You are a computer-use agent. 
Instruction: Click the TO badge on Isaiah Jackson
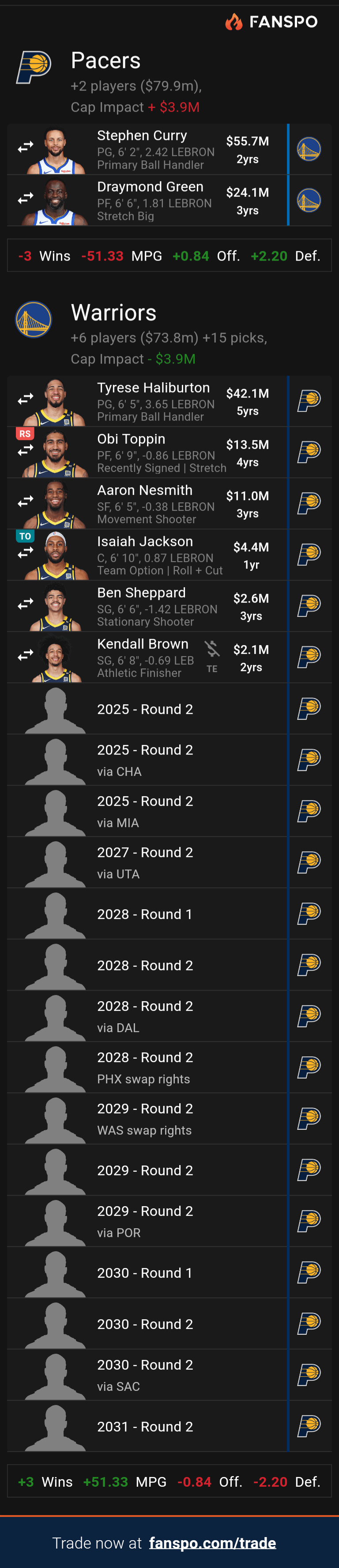point(25,536)
